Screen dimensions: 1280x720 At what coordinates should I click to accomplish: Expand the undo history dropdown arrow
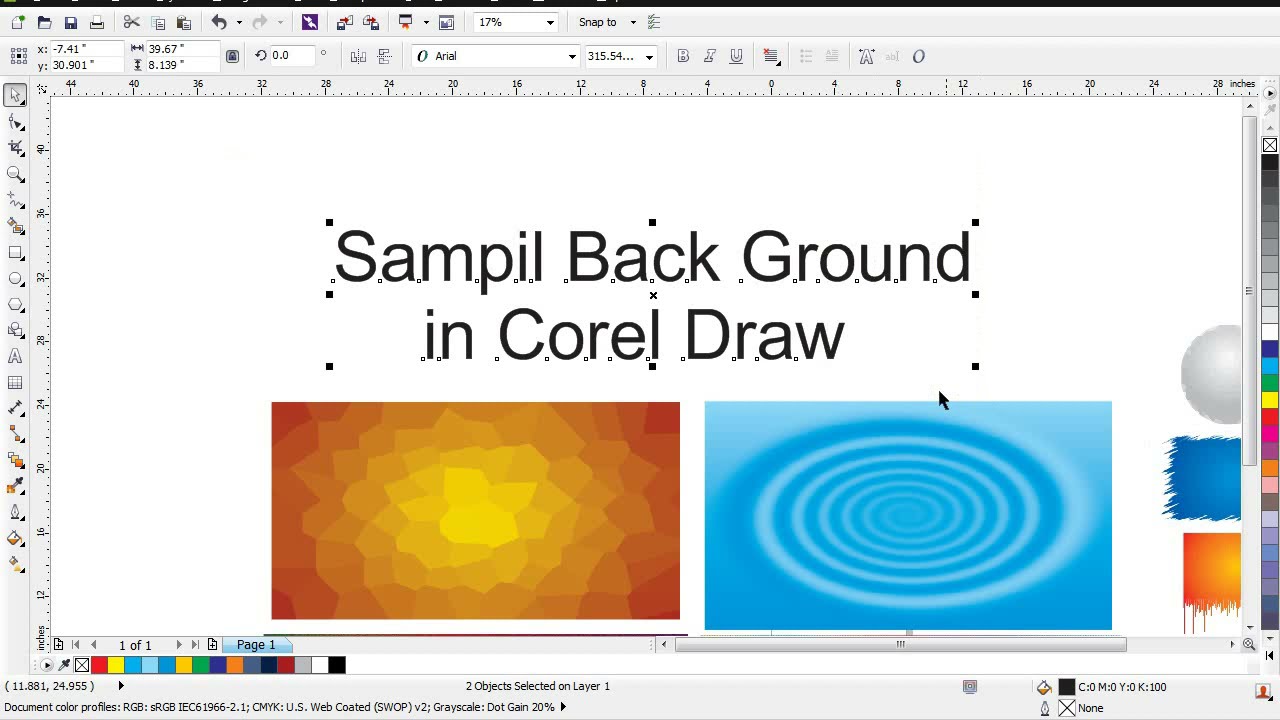(x=238, y=22)
